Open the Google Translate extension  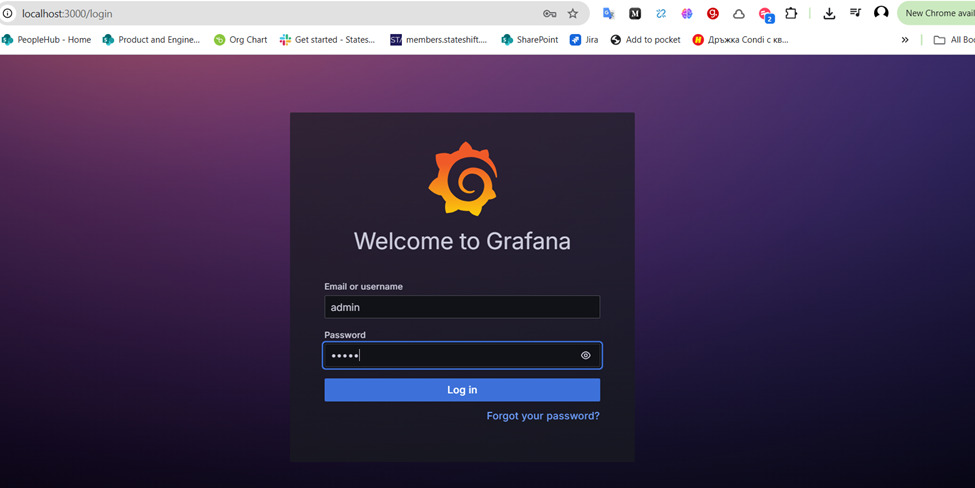point(609,13)
